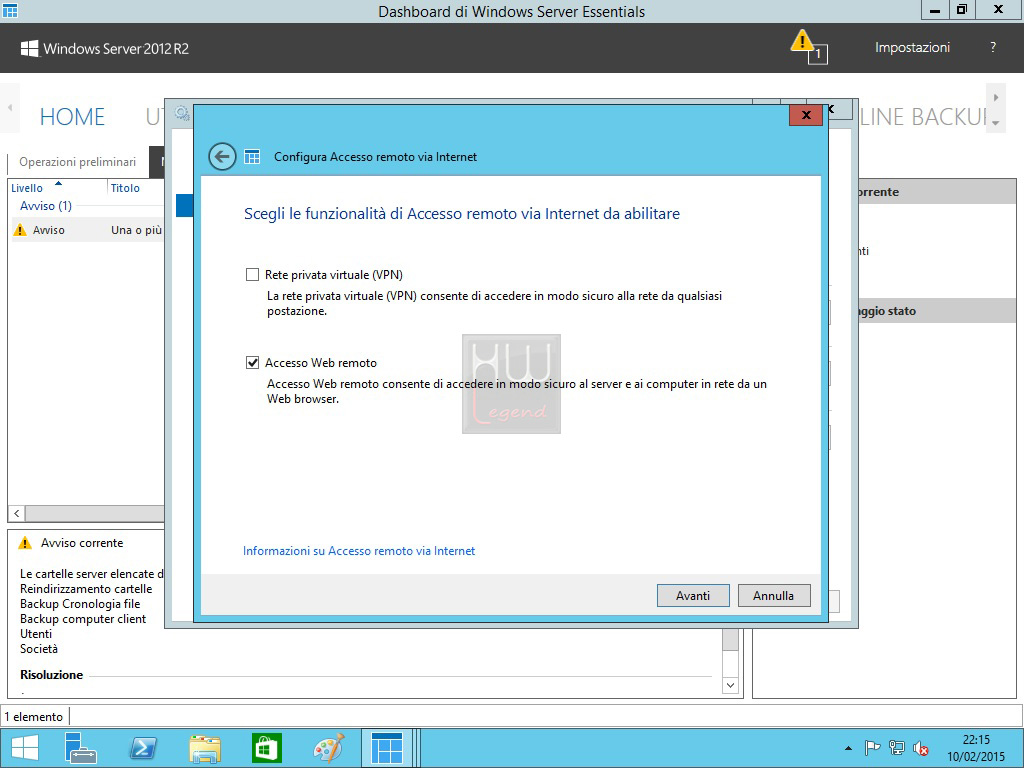This screenshot has height=768, width=1024.
Task: Click the Società entry in details
Action: (x=39, y=649)
